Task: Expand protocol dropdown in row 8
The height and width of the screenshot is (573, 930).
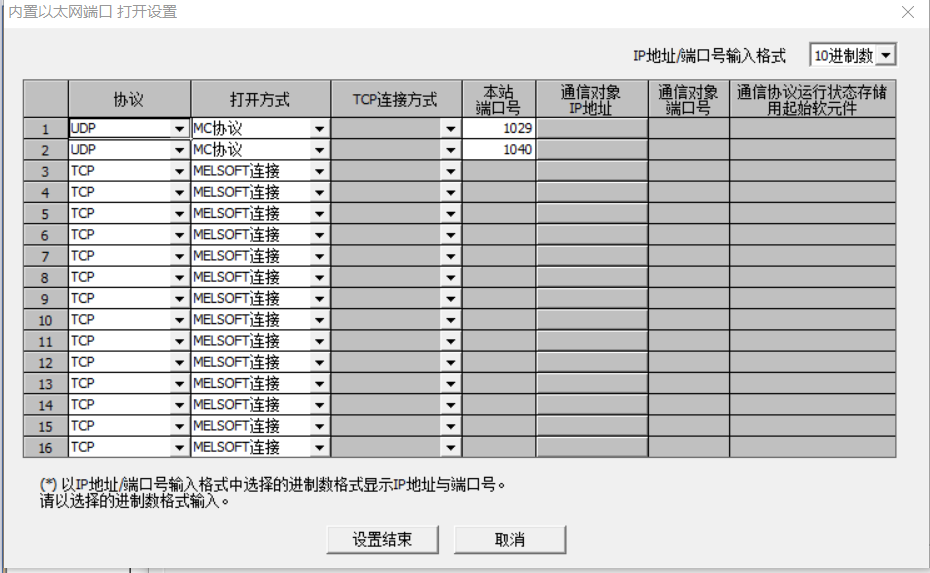Action: coord(180,277)
